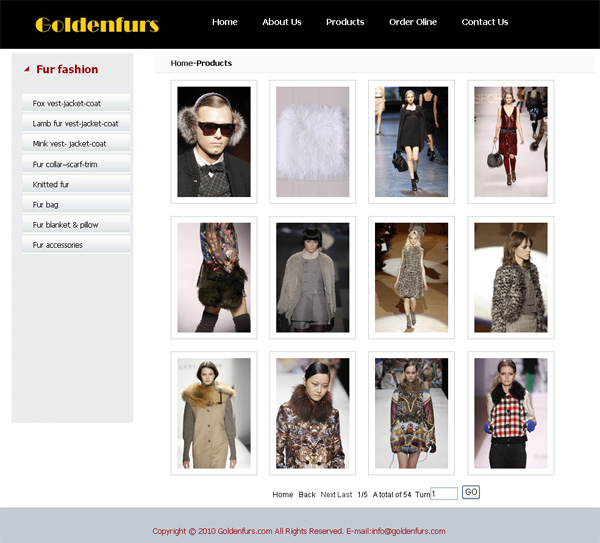Image resolution: width=600 pixels, height=543 pixels.
Task: Open the multicolor printed jacket runway photo
Action: 411,413
